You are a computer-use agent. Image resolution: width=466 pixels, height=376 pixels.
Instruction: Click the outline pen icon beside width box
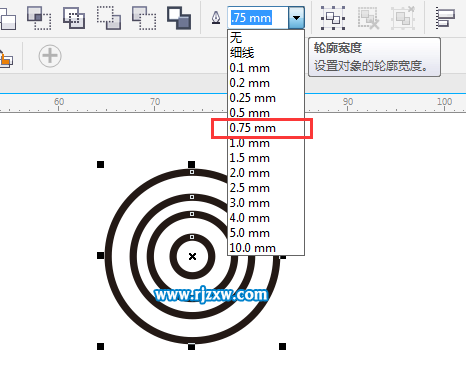216,18
